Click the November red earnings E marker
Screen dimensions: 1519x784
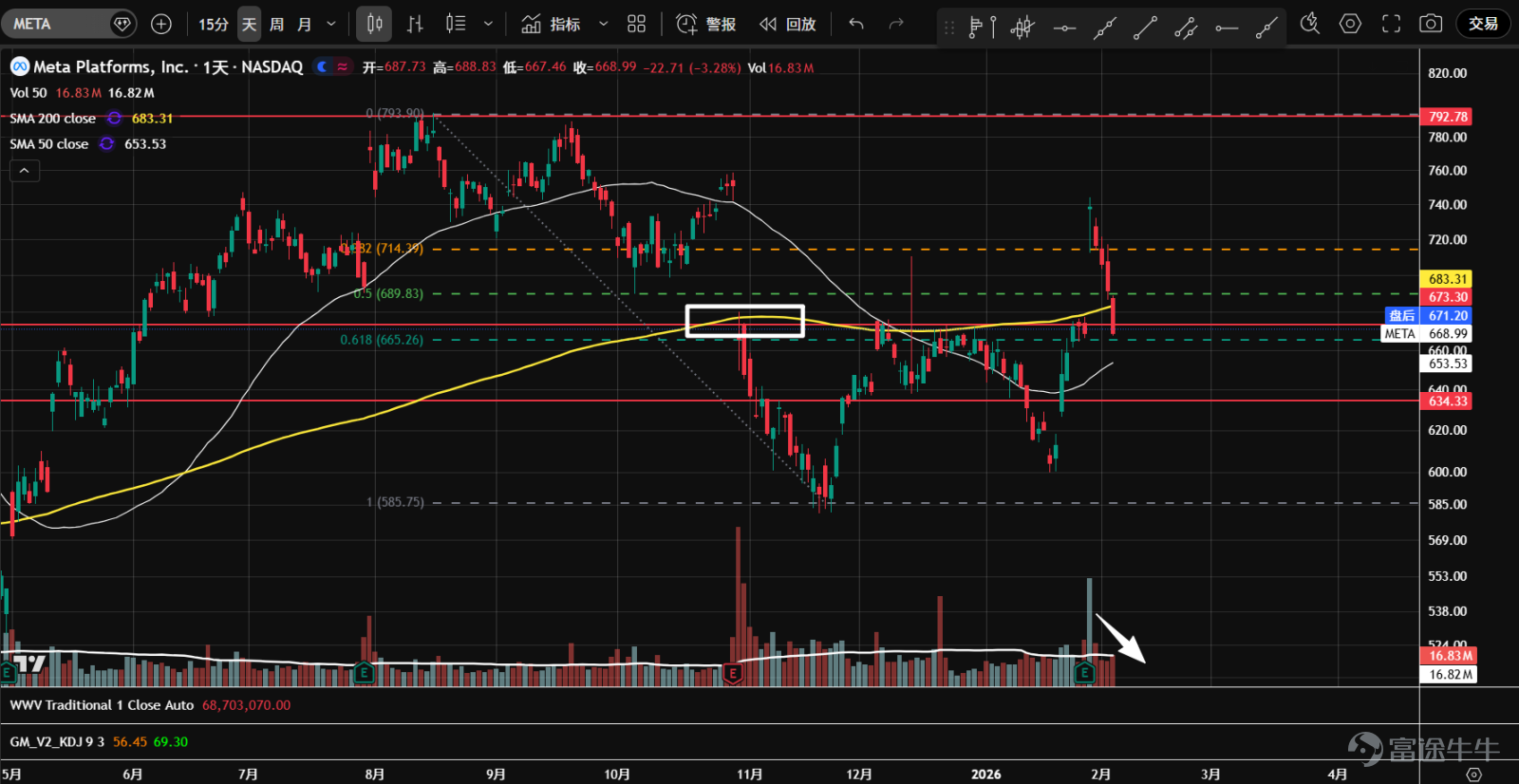(x=732, y=674)
